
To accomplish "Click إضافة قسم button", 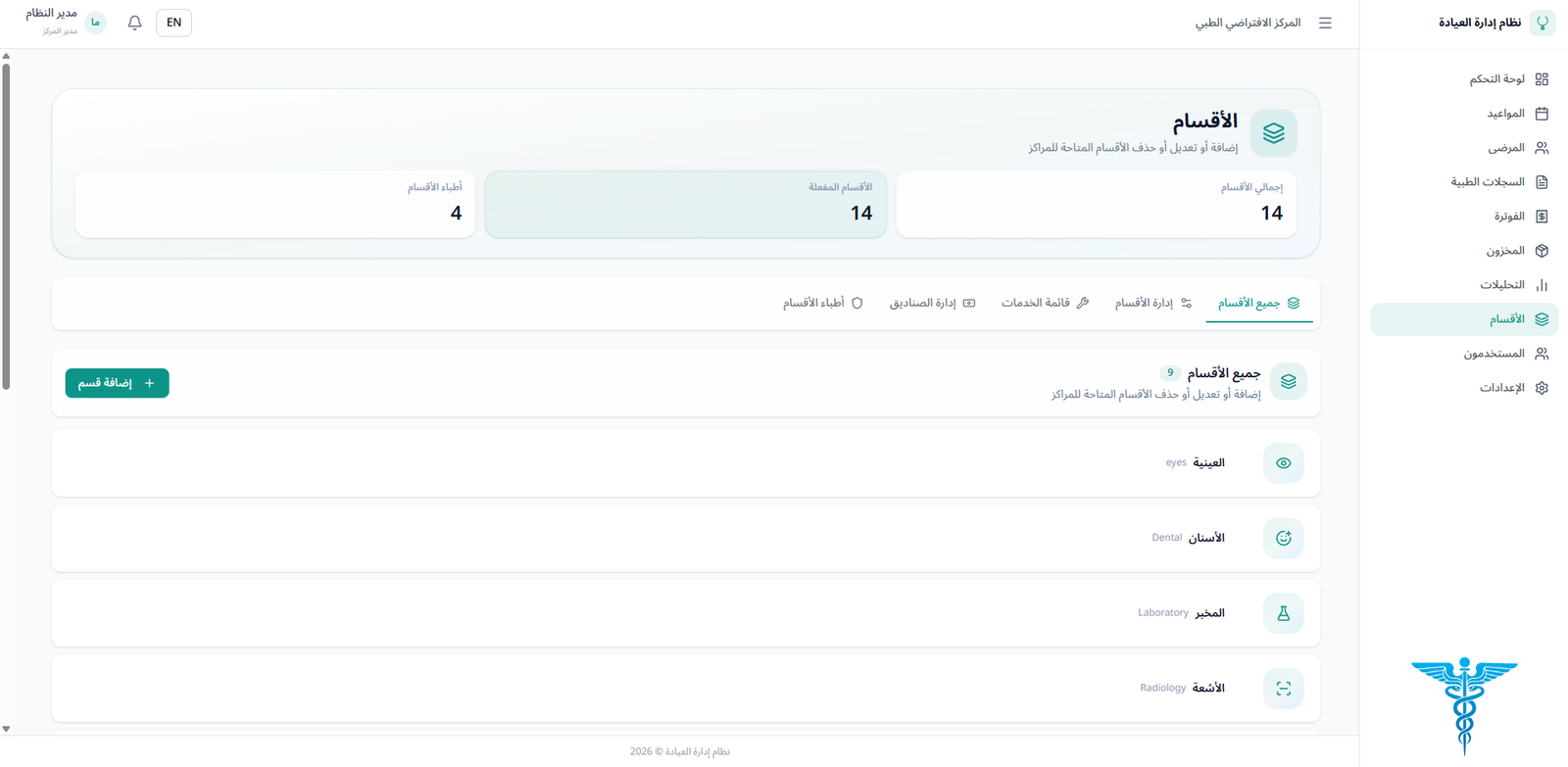I will point(117,383).
